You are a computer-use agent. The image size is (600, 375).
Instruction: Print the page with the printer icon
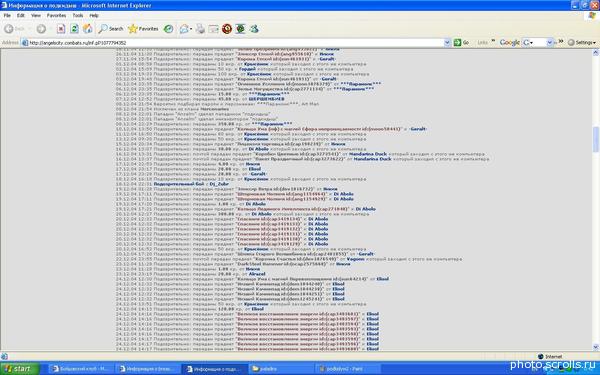pyautogui.click(x=201, y=29)
